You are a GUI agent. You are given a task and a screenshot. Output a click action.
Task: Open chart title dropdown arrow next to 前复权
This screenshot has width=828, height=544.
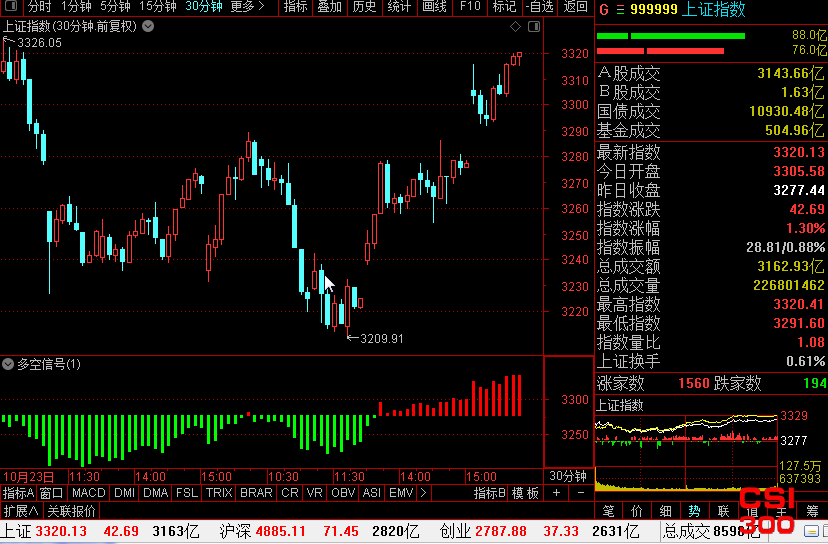click(x=148, y=26)
